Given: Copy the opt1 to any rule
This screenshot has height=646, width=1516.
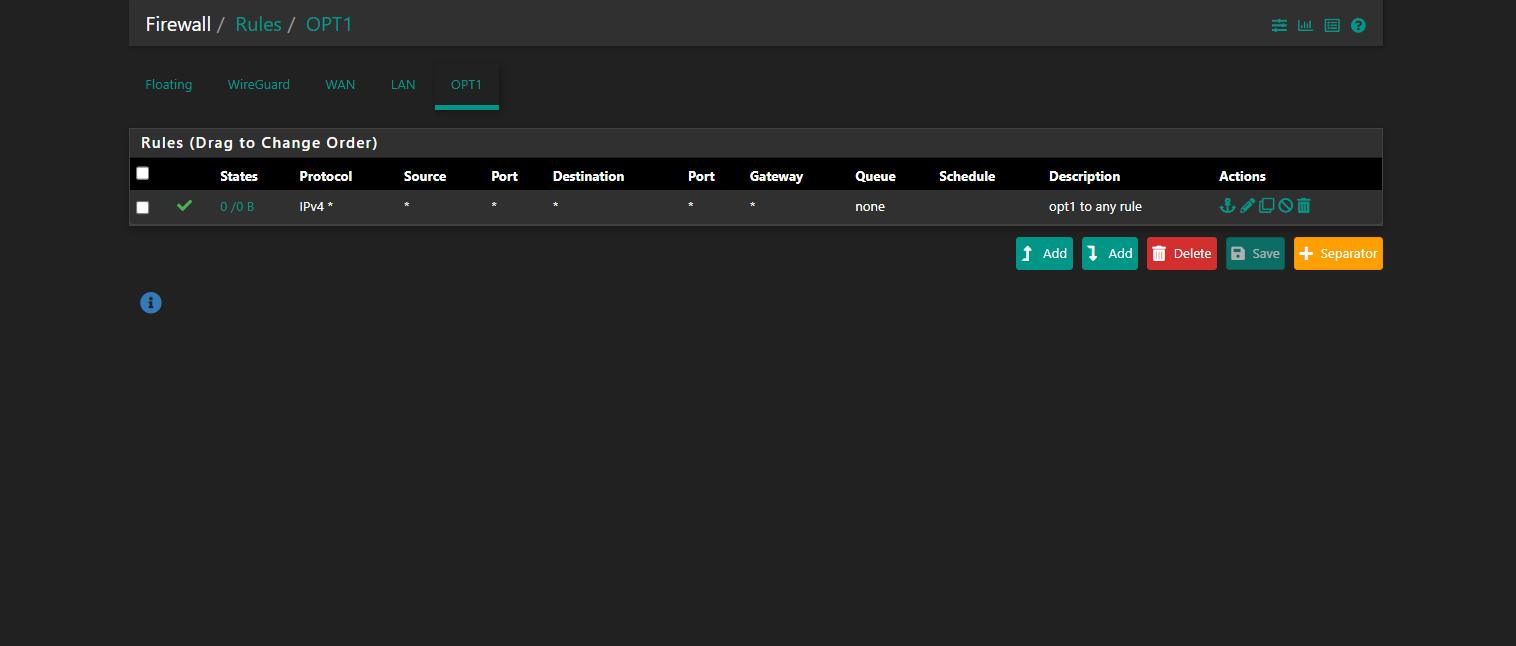Looking at the screenshot, I should pos(1266,206).
